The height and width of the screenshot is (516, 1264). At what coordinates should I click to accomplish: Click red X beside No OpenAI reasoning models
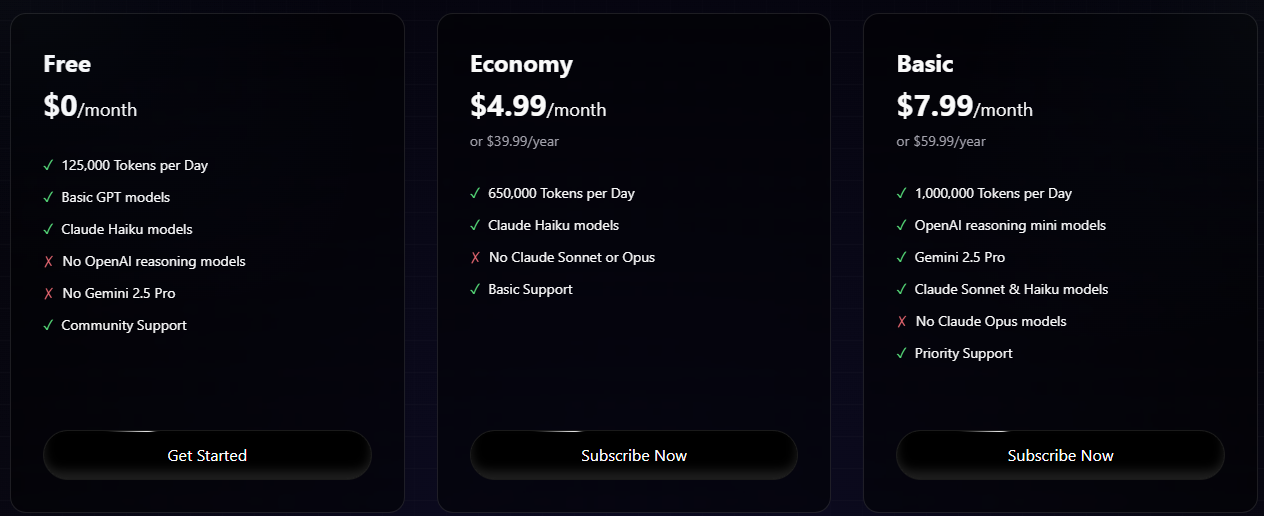tap(48, 261)
